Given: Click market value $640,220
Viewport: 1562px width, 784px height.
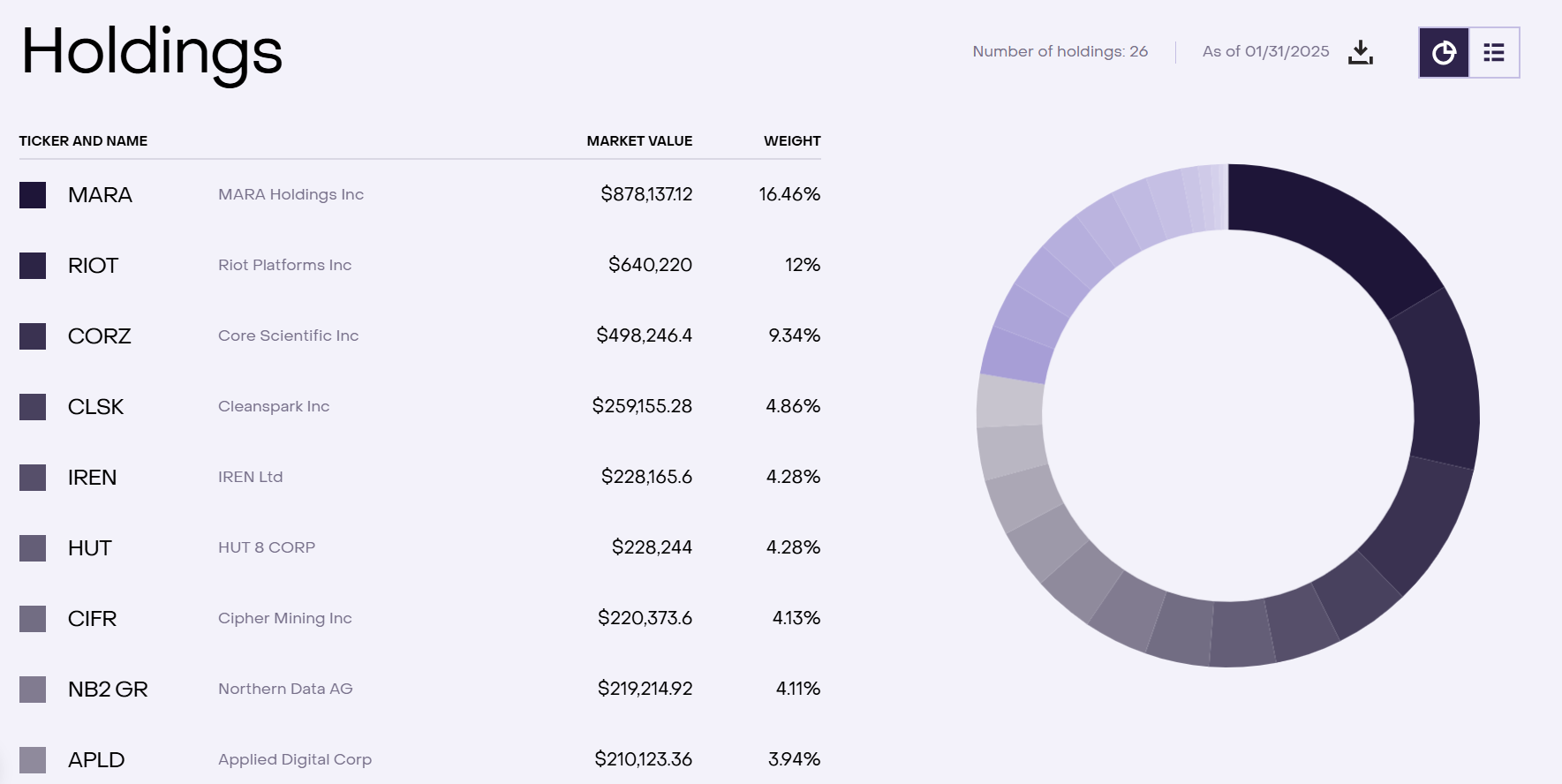Looking at the screenshot, I should [650, 265].
